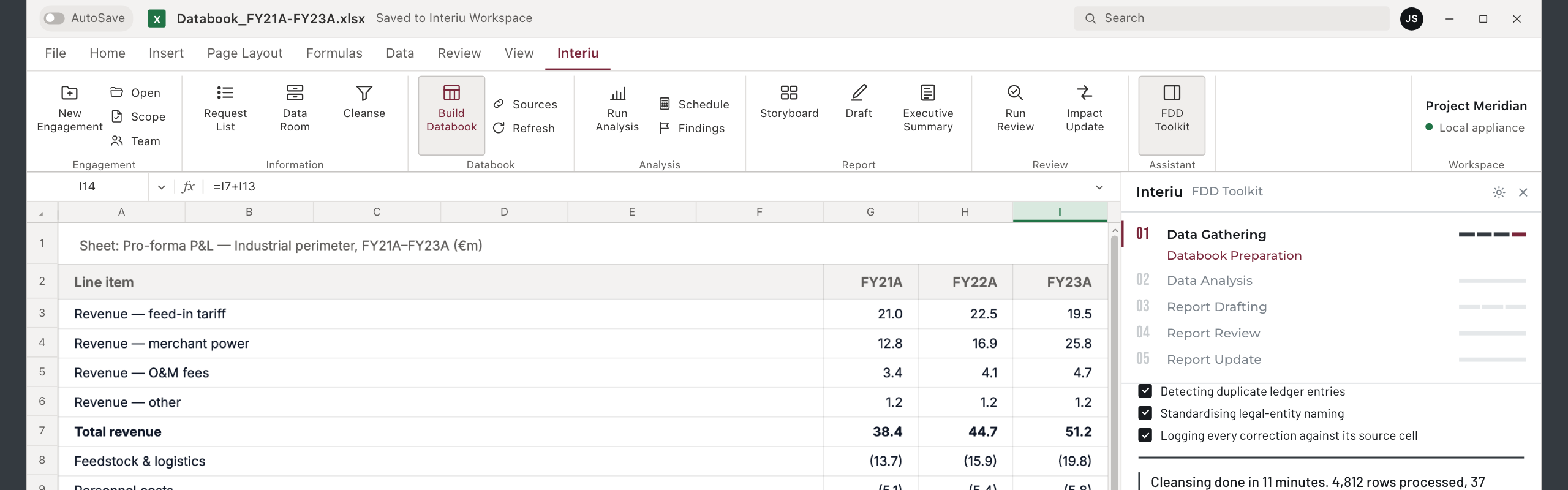Click the Excel file icon in title bar

[157, 18]
